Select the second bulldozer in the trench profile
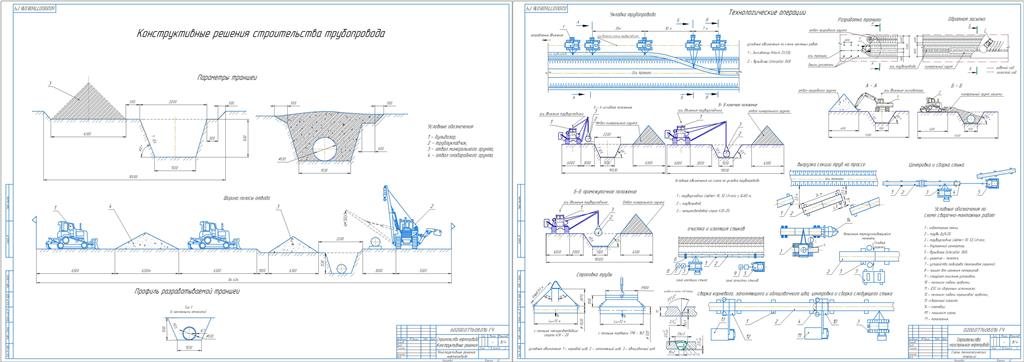 click(x=214, y=235)
